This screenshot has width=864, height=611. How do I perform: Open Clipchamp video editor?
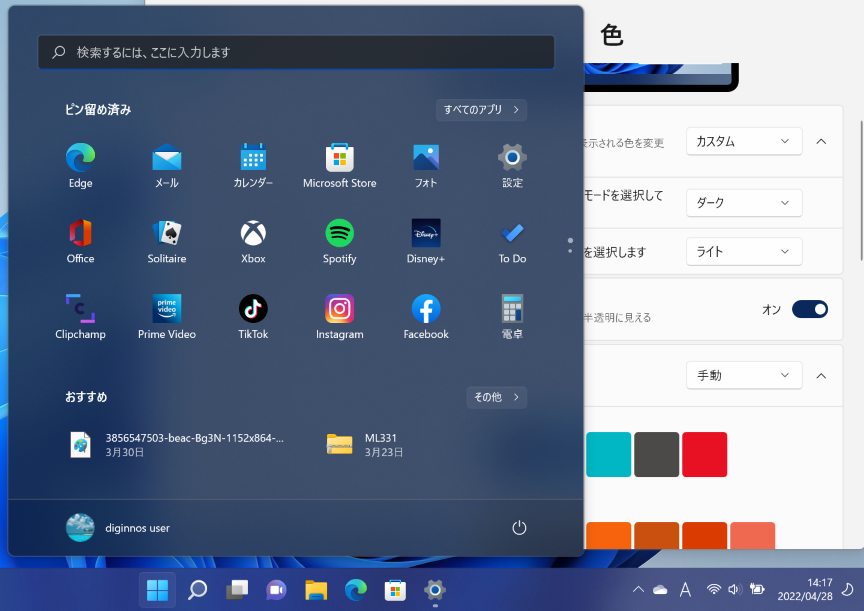80,316
